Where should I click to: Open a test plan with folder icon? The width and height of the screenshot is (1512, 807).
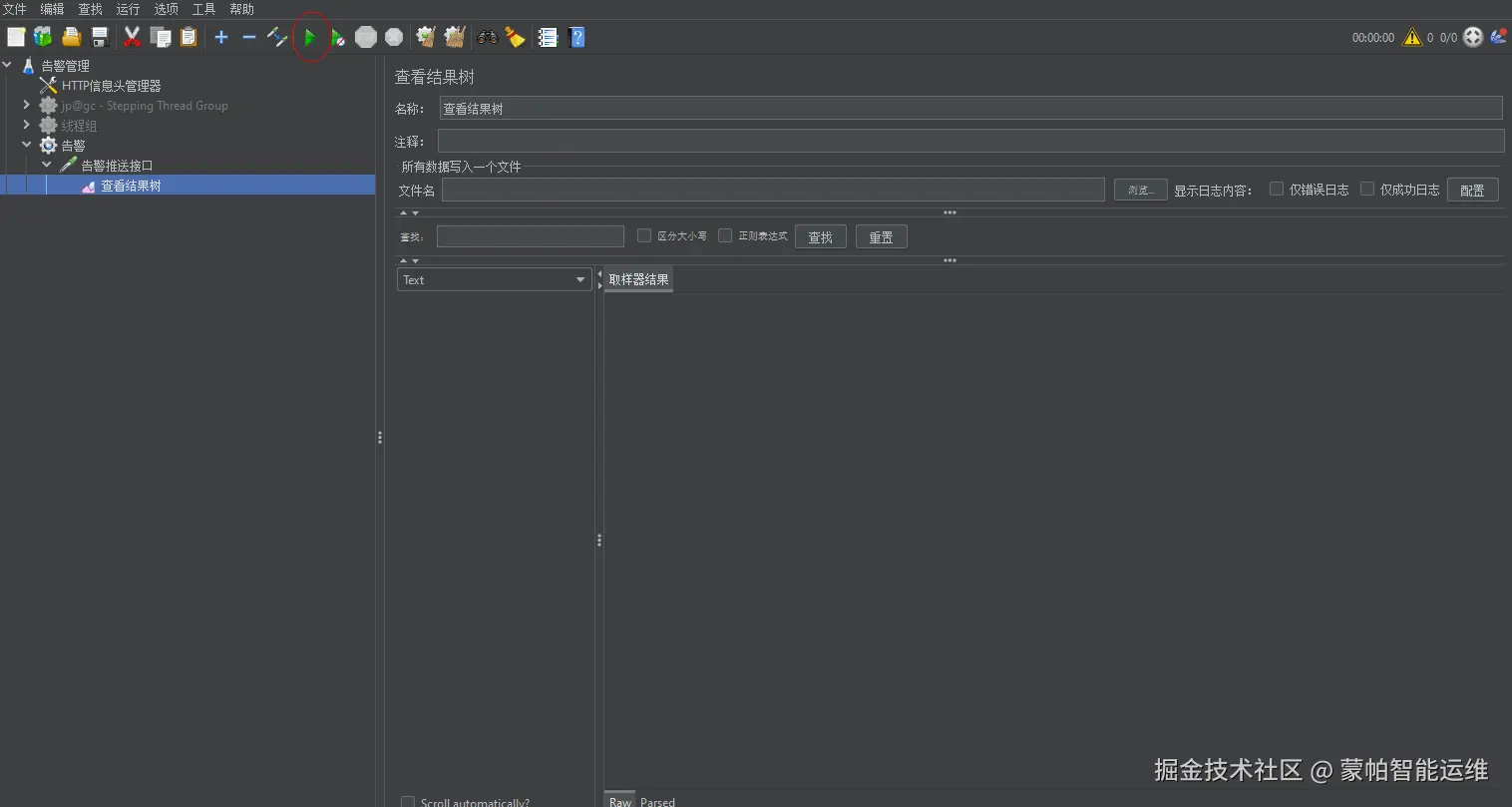pos(71,37)
